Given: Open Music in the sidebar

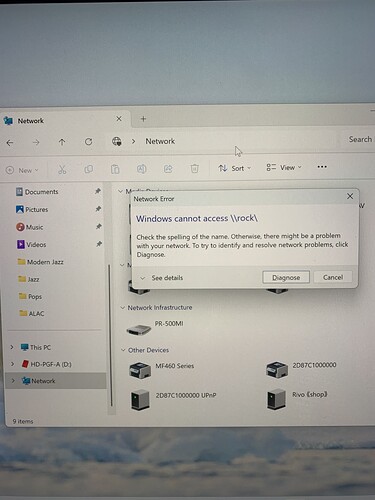Looking at the screenshot, I should 30,227.
